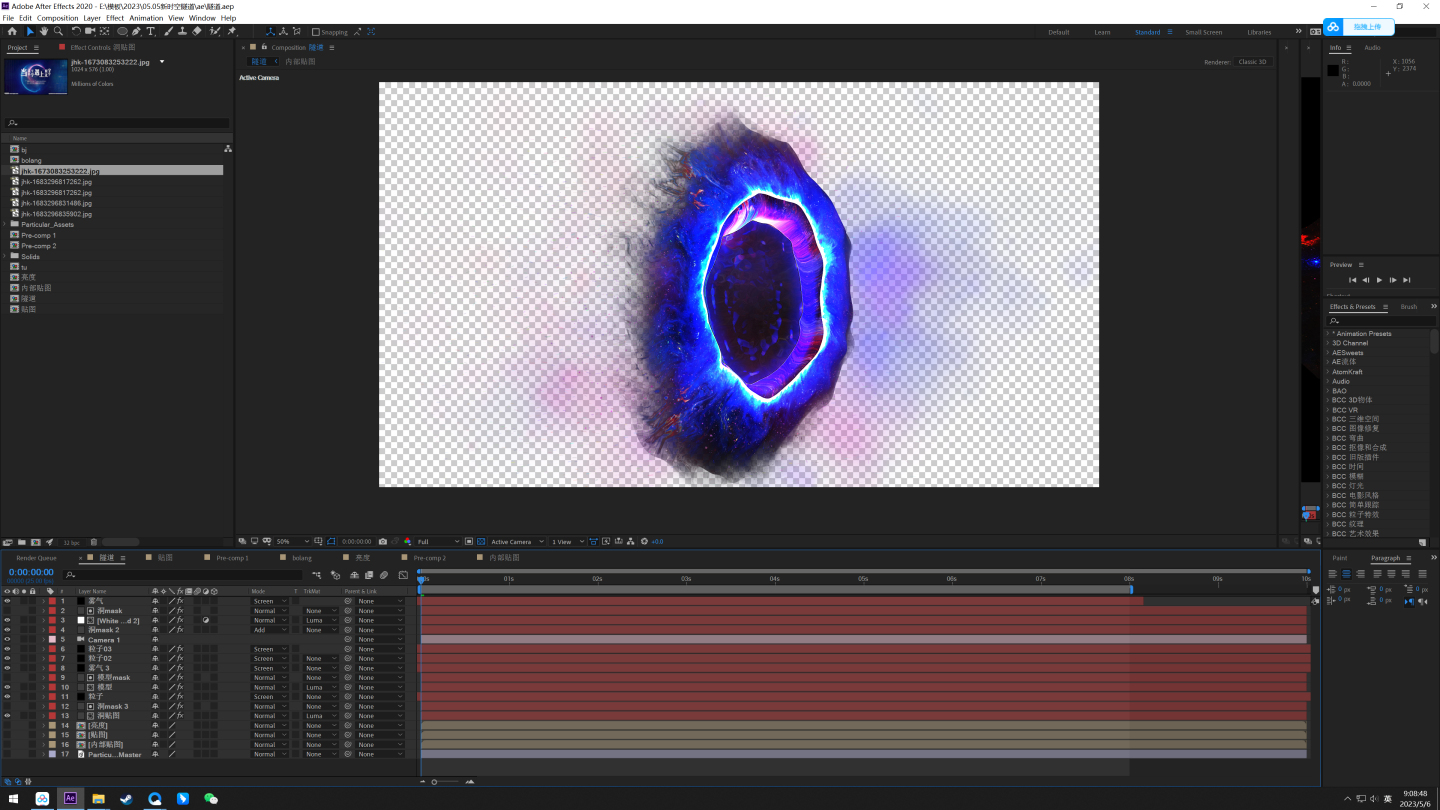This screenshot has width=1440, height=810.
Task: Open the Active Camera view dropdown
Action: [518, 541]
